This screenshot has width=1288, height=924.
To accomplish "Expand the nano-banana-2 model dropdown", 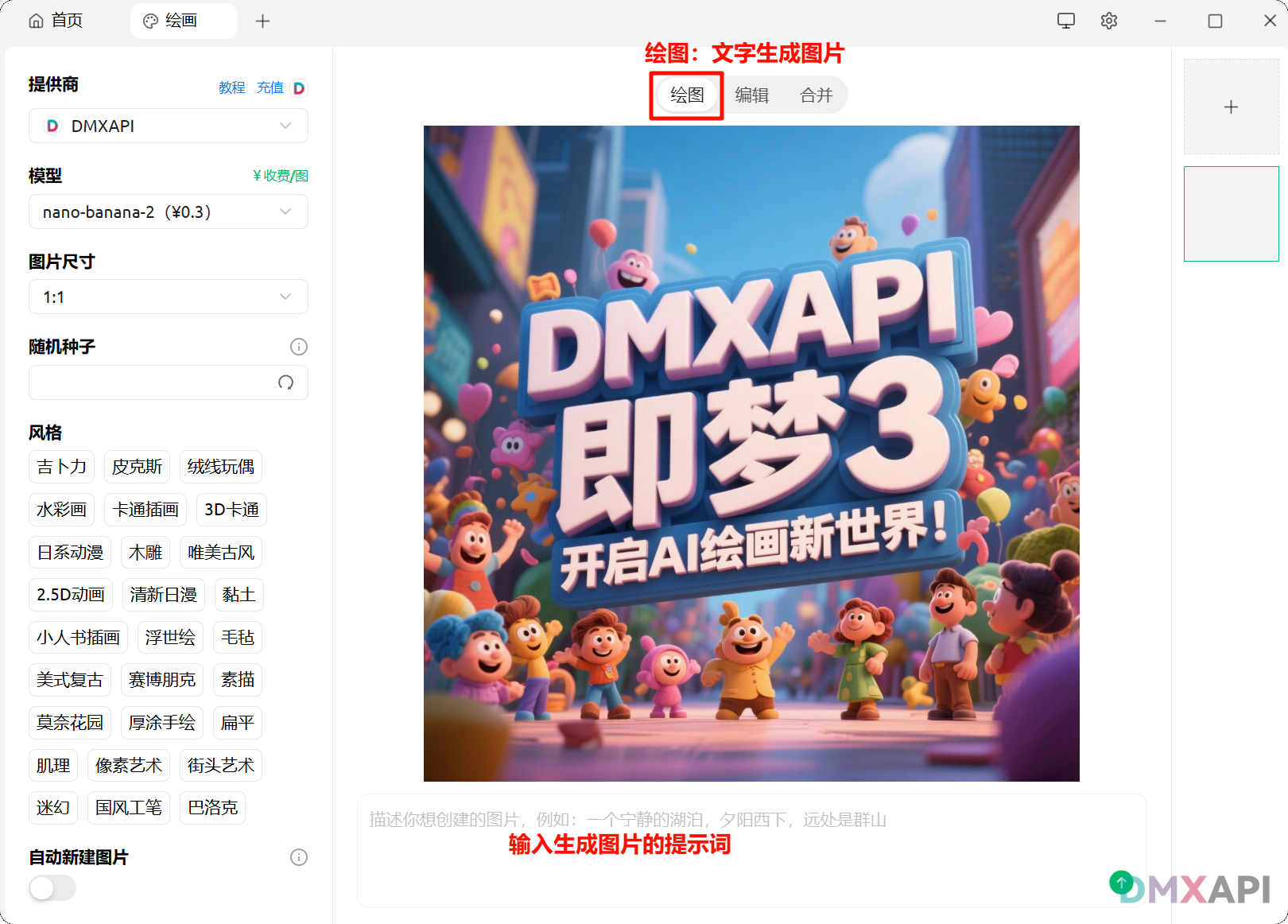I will (169, 212).
